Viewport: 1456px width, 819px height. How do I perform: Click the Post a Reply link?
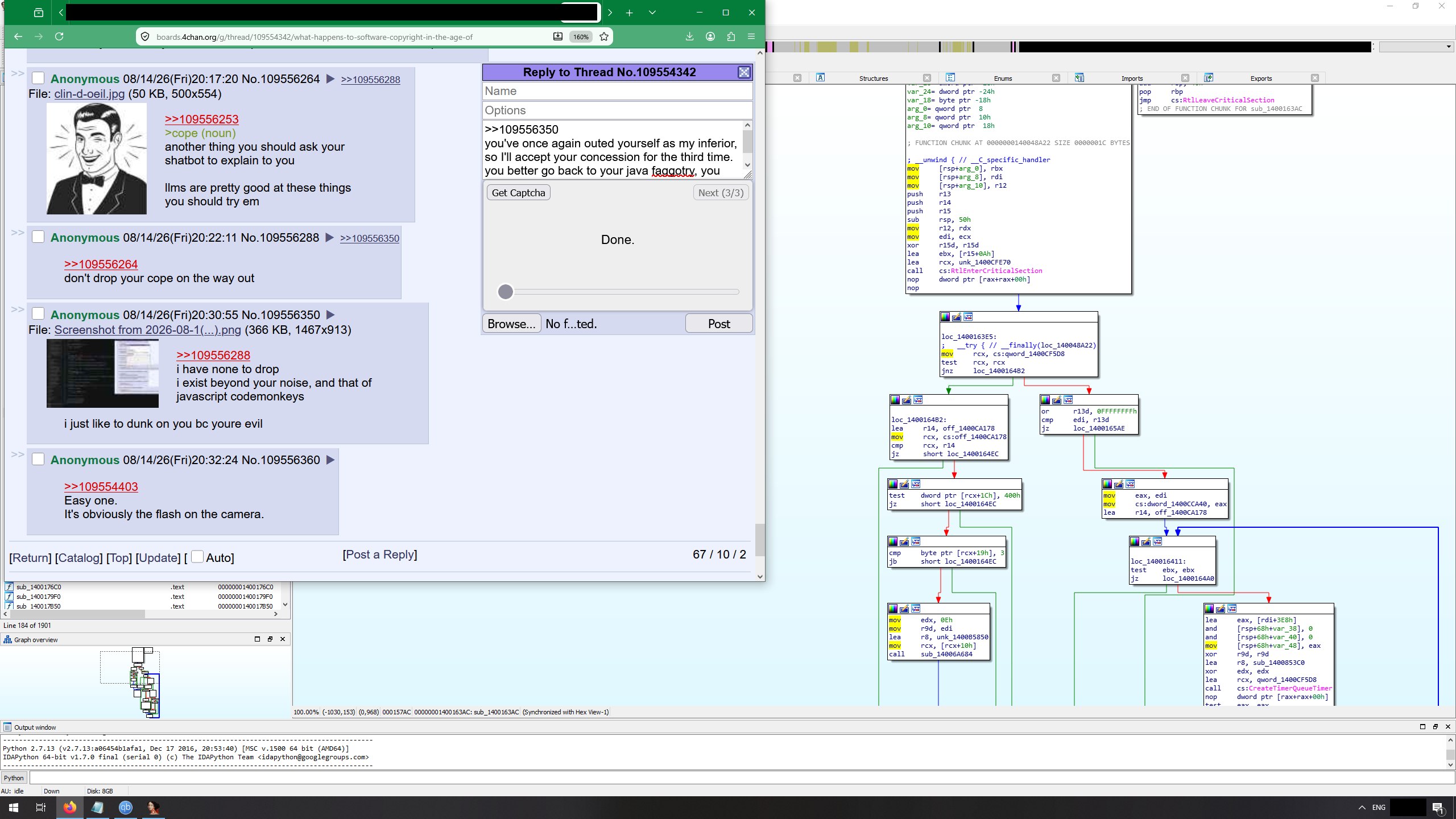379,555
